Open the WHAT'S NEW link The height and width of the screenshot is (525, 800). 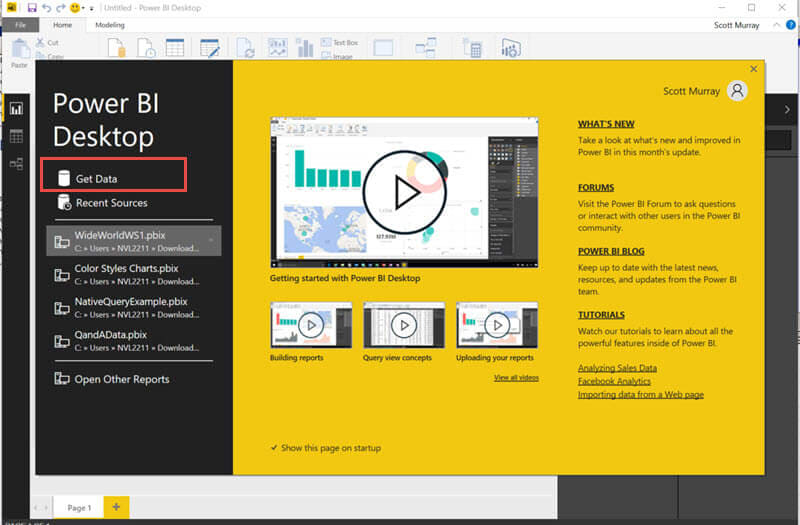[606, 123]
